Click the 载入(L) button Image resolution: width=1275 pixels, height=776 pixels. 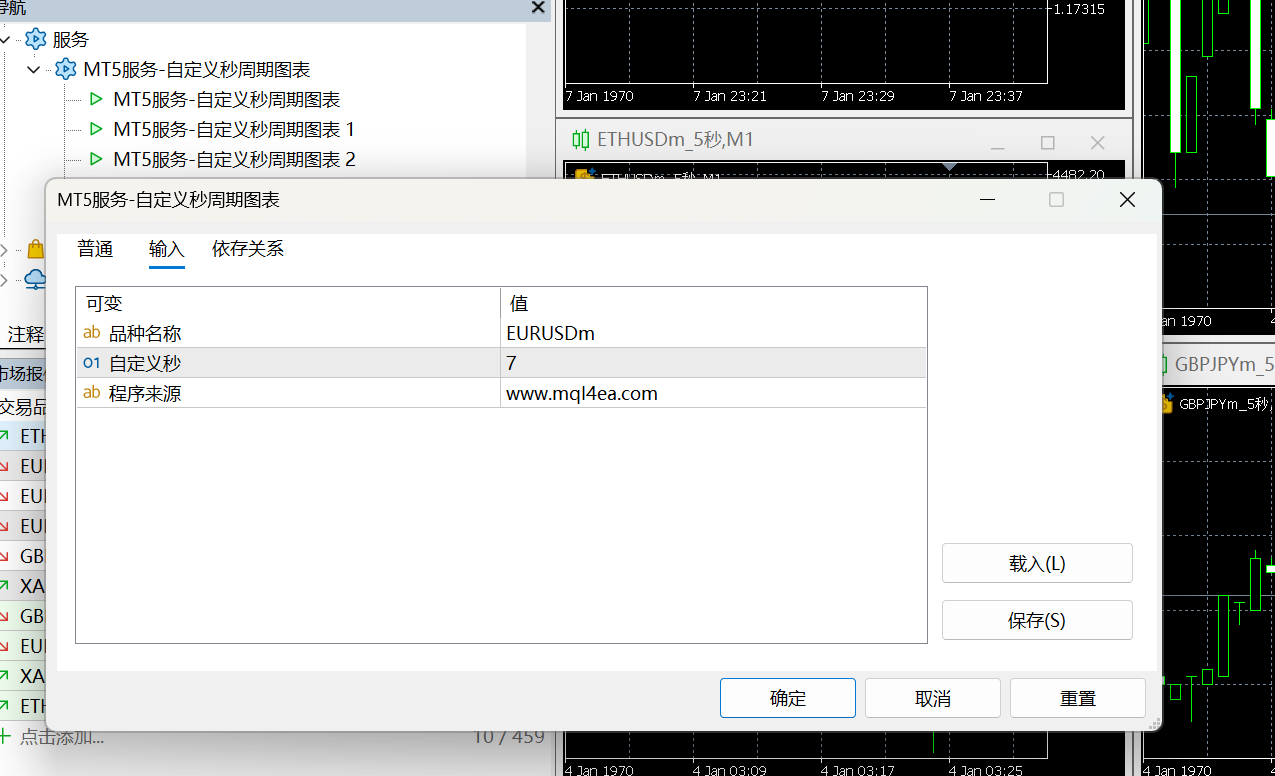click(x=1036, y=563)
